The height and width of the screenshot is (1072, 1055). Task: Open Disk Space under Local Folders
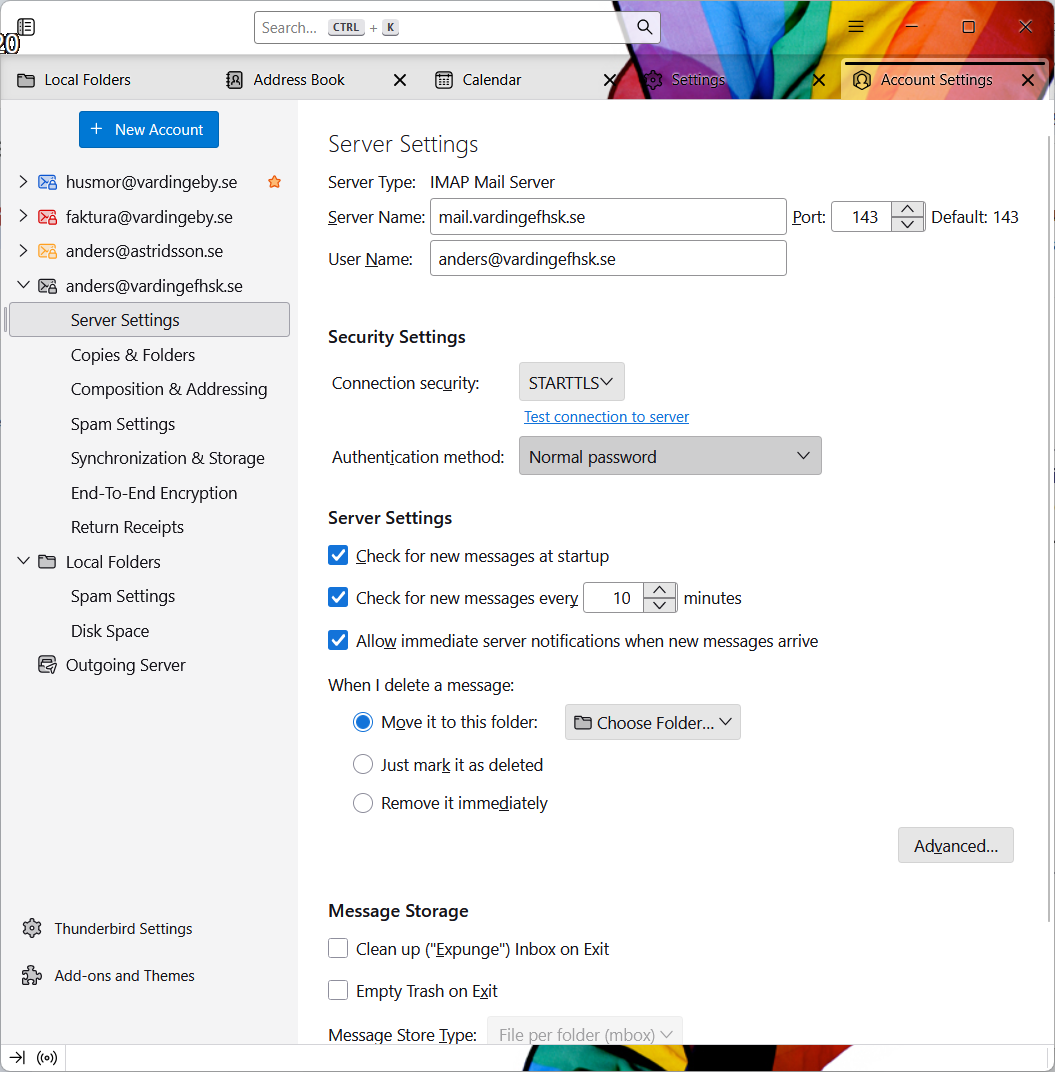click(110, 631)
